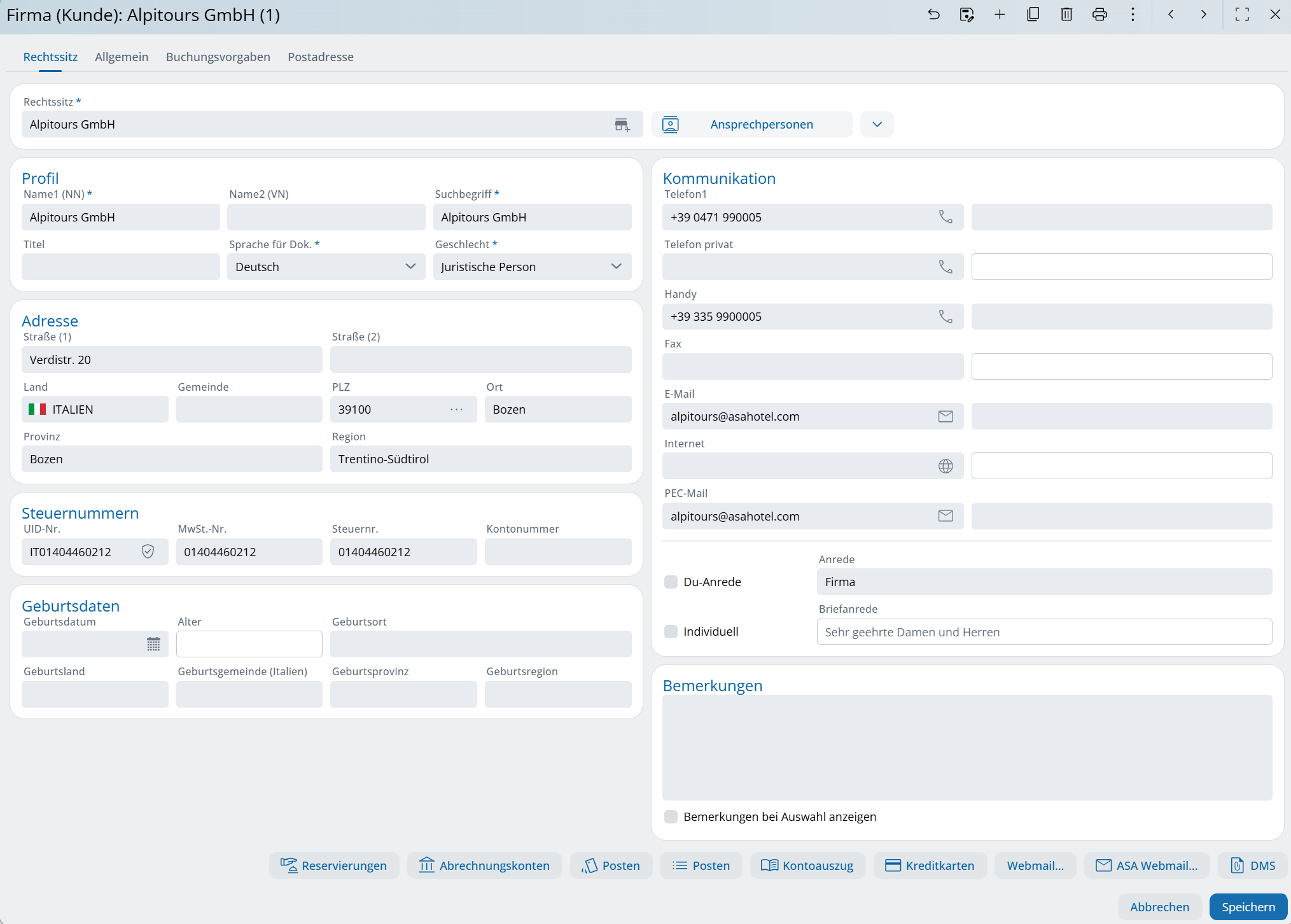Expand the dropdown beside Ansprechpersonen
This screenshot has height=924, width=1291.
tap(877, 124)
